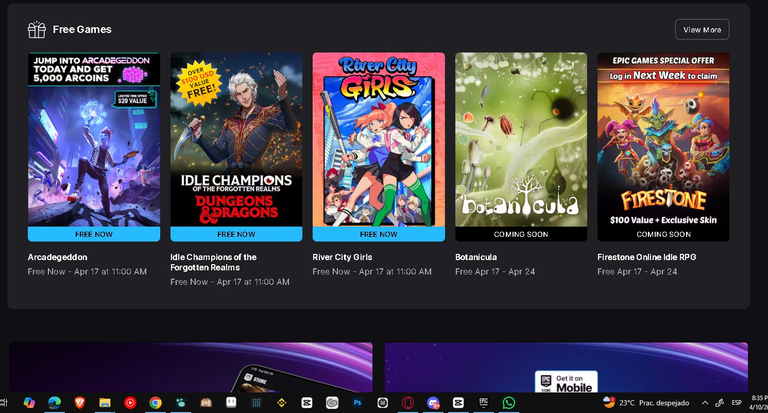Open the Botanicula title link

(x=476, y=257)
